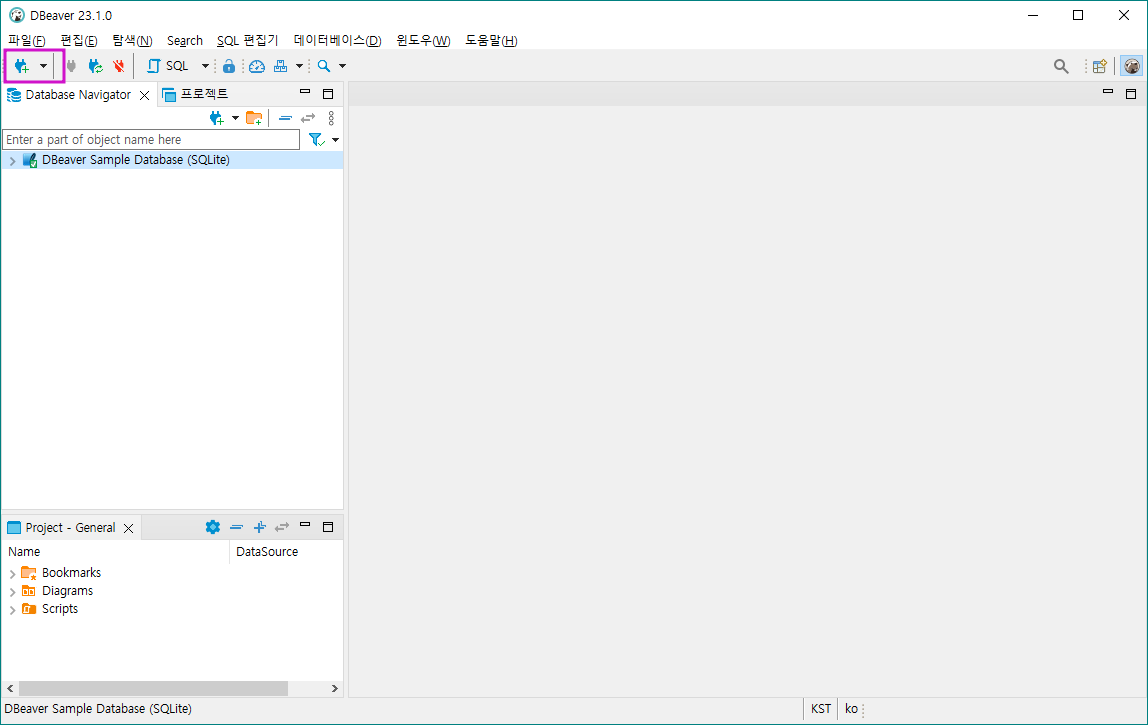Click KST timezone in status bar
The image size is (1148, 725).
click(x=821, y=709)
